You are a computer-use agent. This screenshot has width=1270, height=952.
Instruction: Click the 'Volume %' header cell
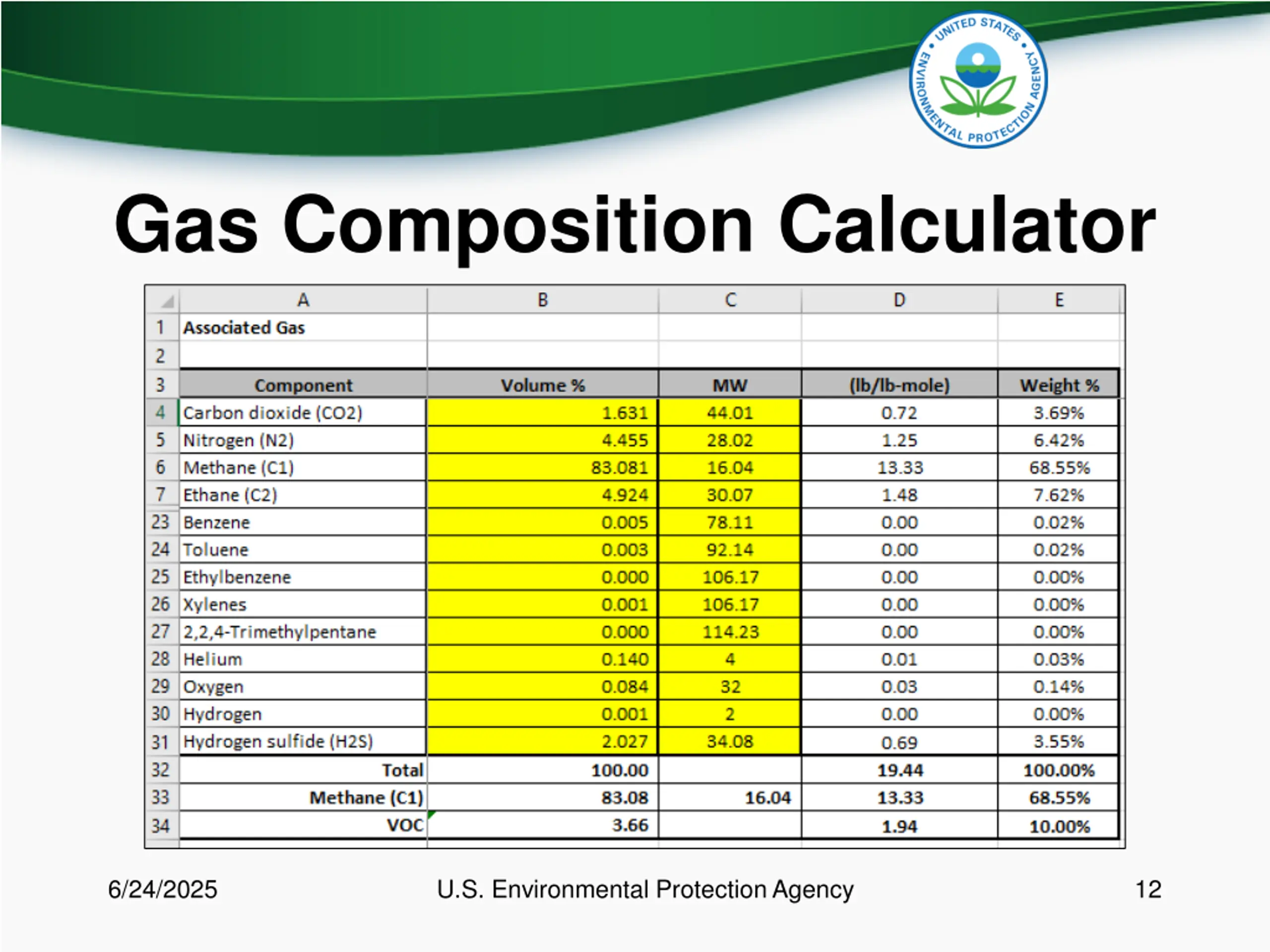point(543,384)
